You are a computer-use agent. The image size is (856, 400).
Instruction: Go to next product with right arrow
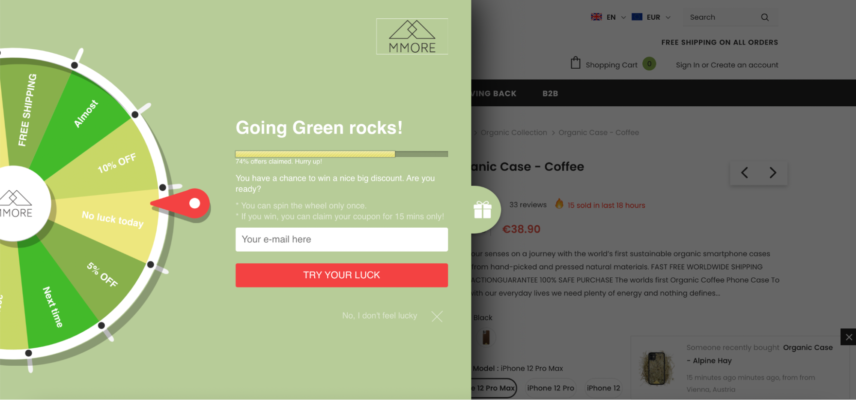[x=773, y=173]
